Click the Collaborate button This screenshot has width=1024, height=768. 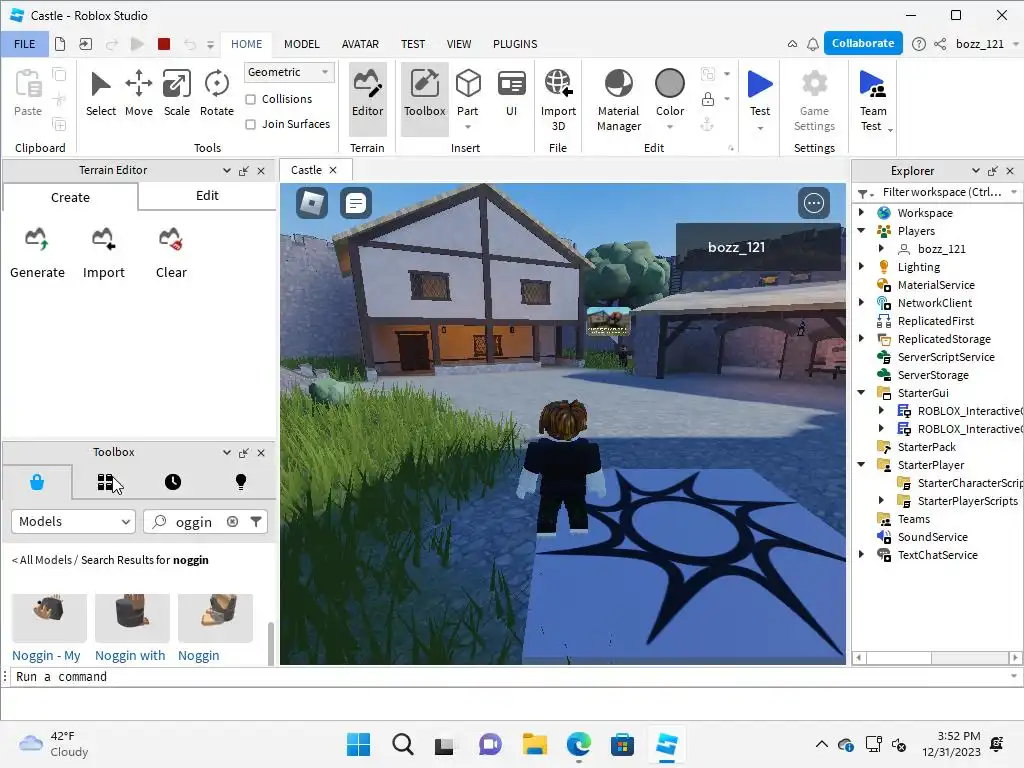point(863,43)
